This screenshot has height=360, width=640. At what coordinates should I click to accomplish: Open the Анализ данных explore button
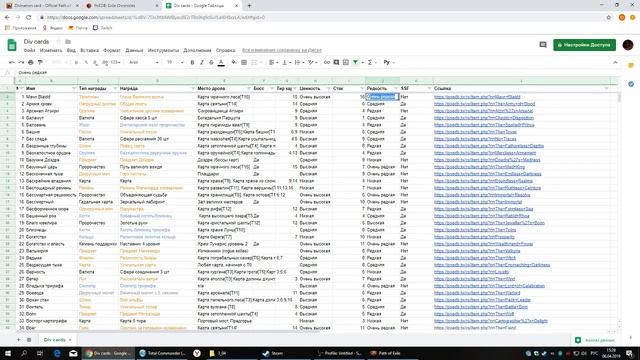(594, 340)
